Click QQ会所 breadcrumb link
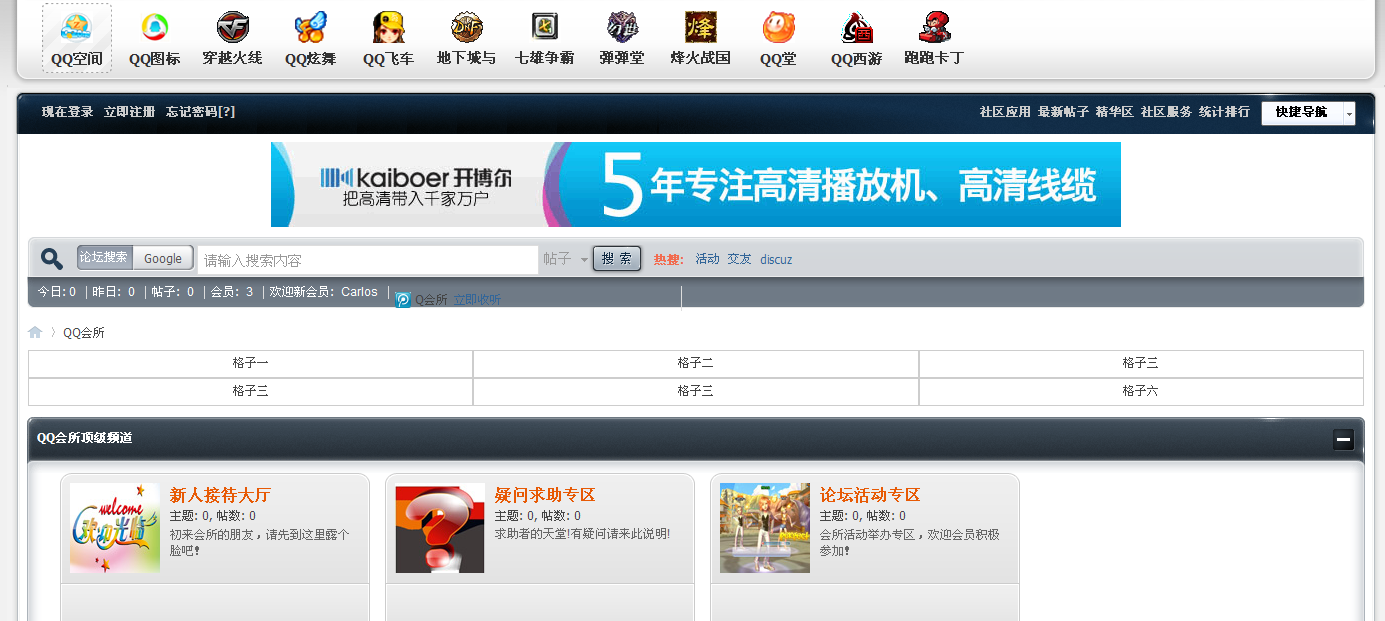The width and height of the screenshot is (1385, 621). point(84,333)
